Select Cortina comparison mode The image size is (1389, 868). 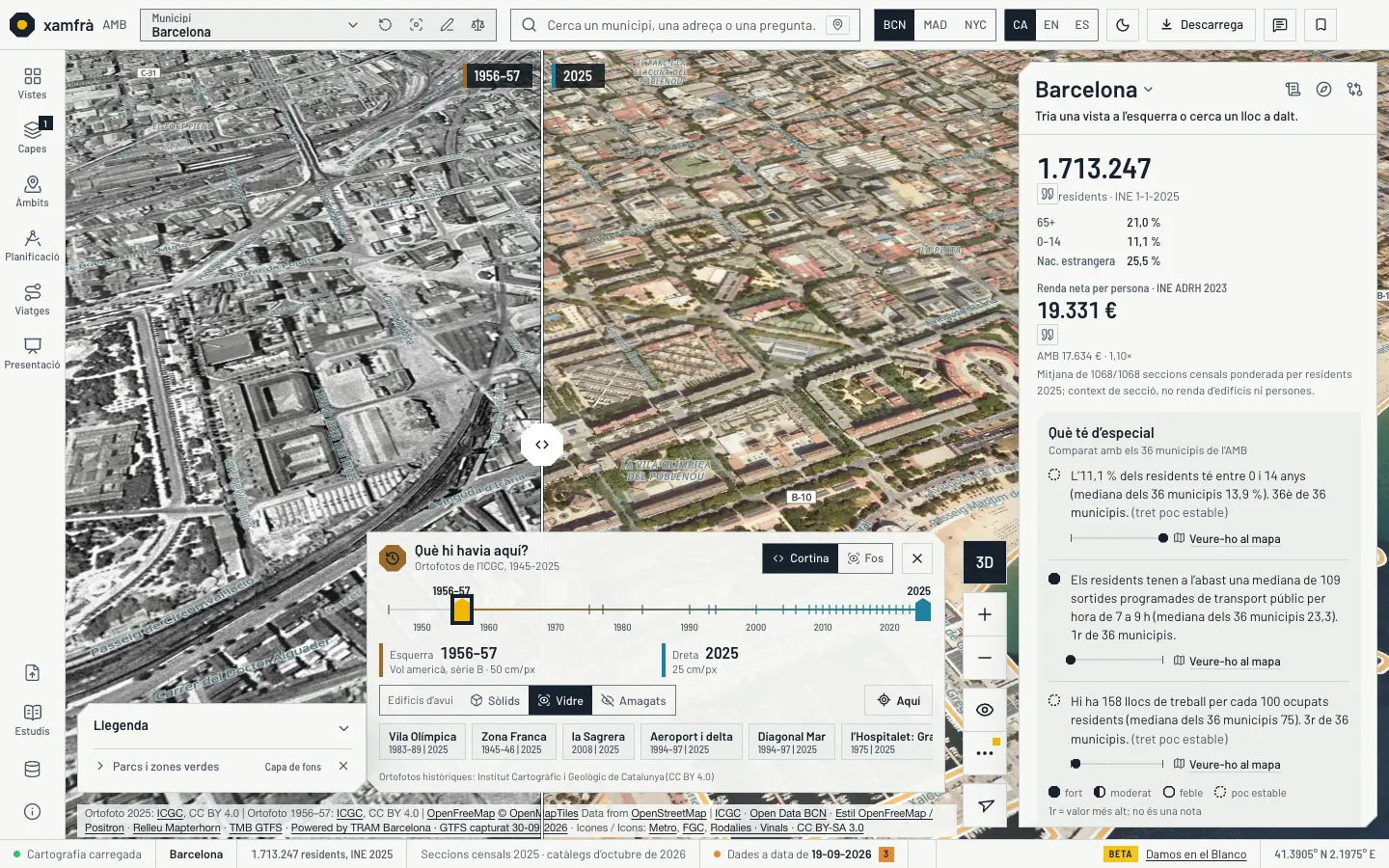pos(801,558)
